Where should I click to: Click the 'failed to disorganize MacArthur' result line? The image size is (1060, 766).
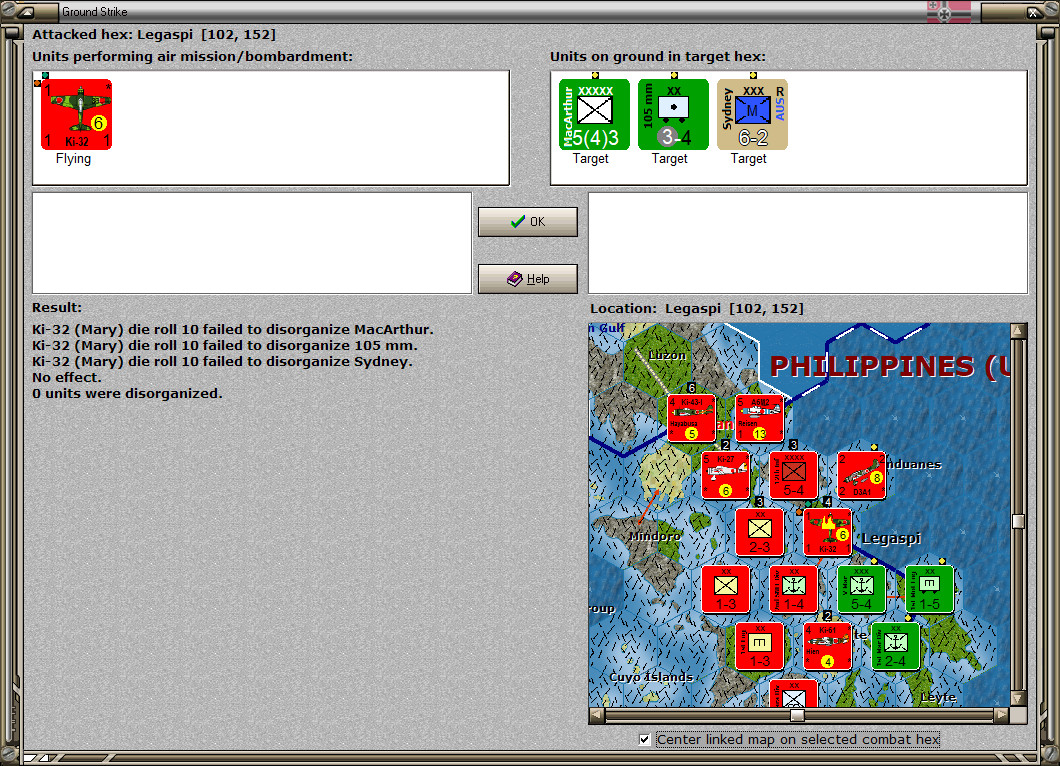[x=233, y=330]
